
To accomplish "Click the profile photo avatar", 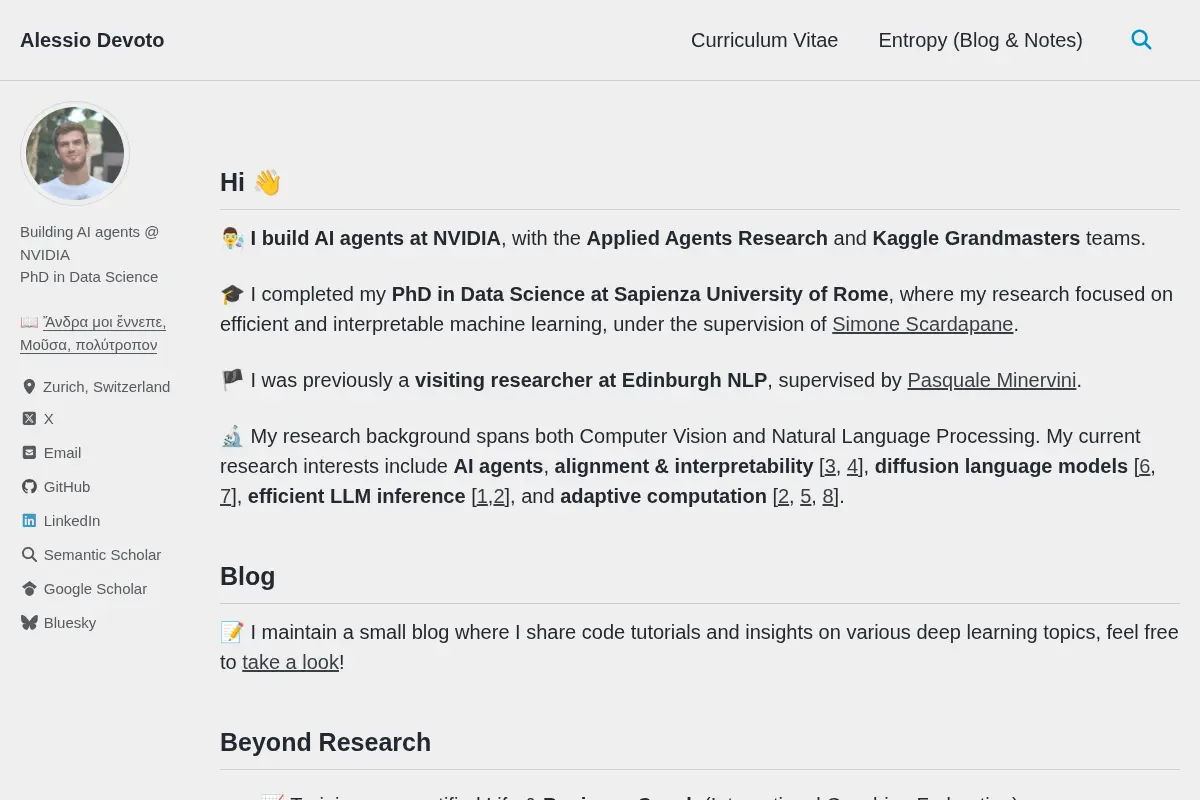I will click(75, 154).
